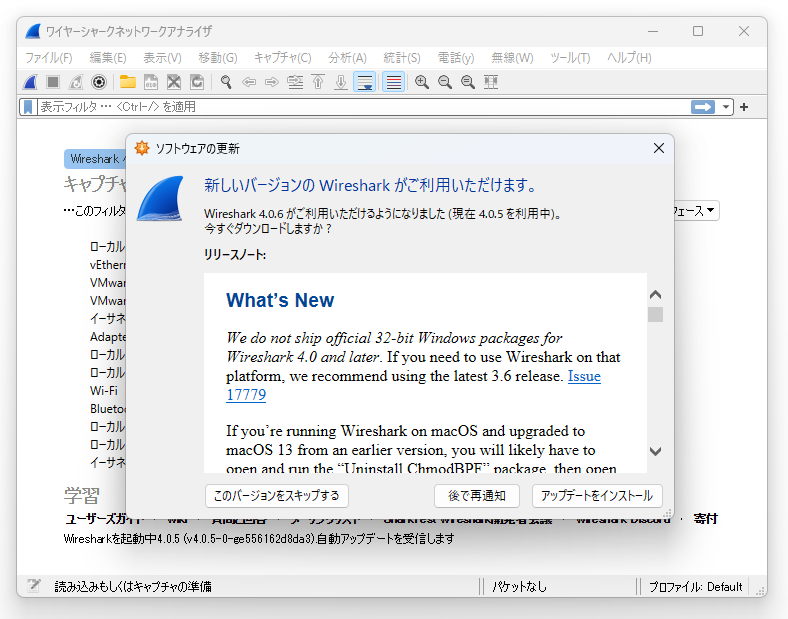
Task: Open the キャプチャ(C) menu
Action: 282,58
